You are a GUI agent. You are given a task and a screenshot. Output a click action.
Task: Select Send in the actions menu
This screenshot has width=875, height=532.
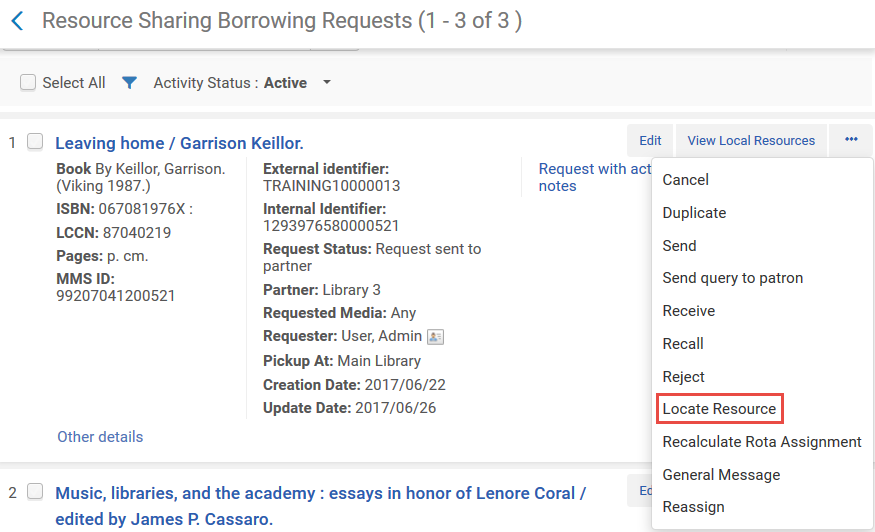click(679, 246)
